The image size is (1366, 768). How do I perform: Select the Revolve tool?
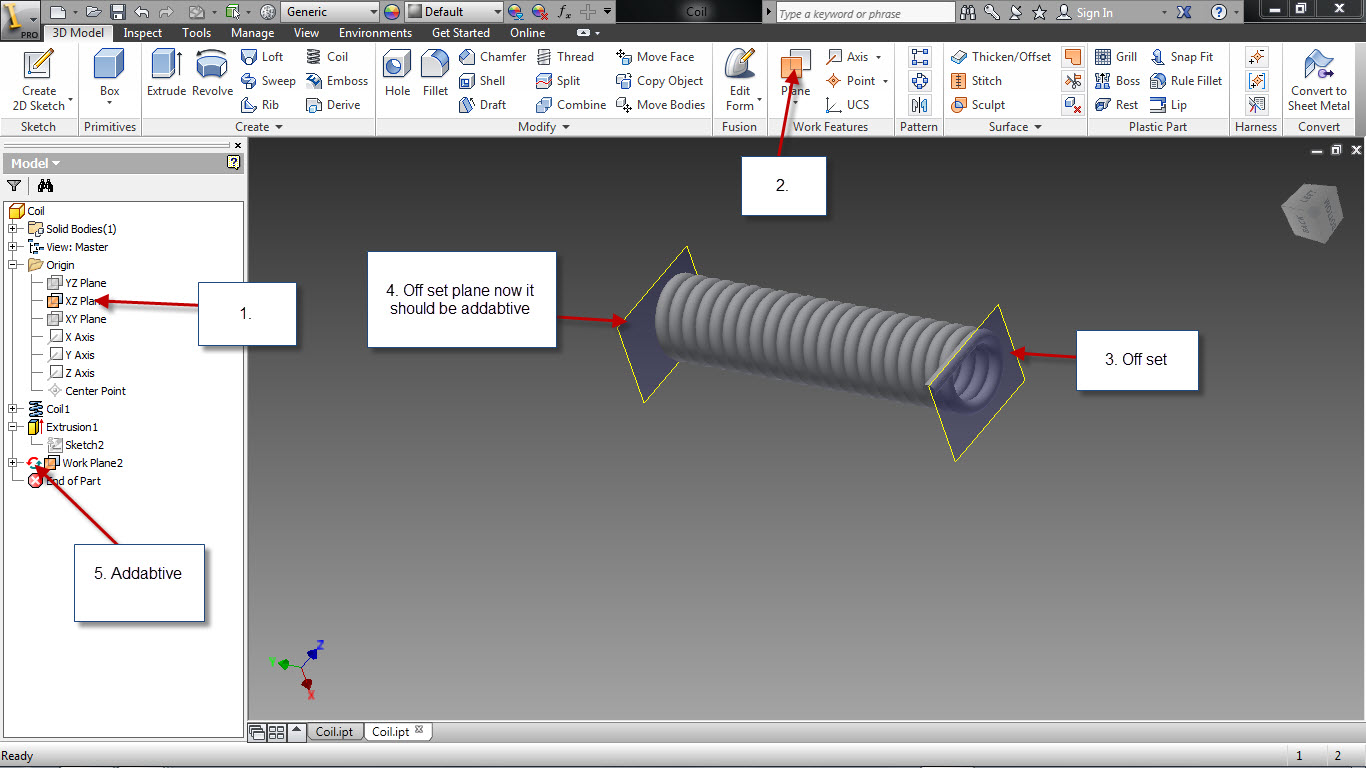(x=212, y=73)
